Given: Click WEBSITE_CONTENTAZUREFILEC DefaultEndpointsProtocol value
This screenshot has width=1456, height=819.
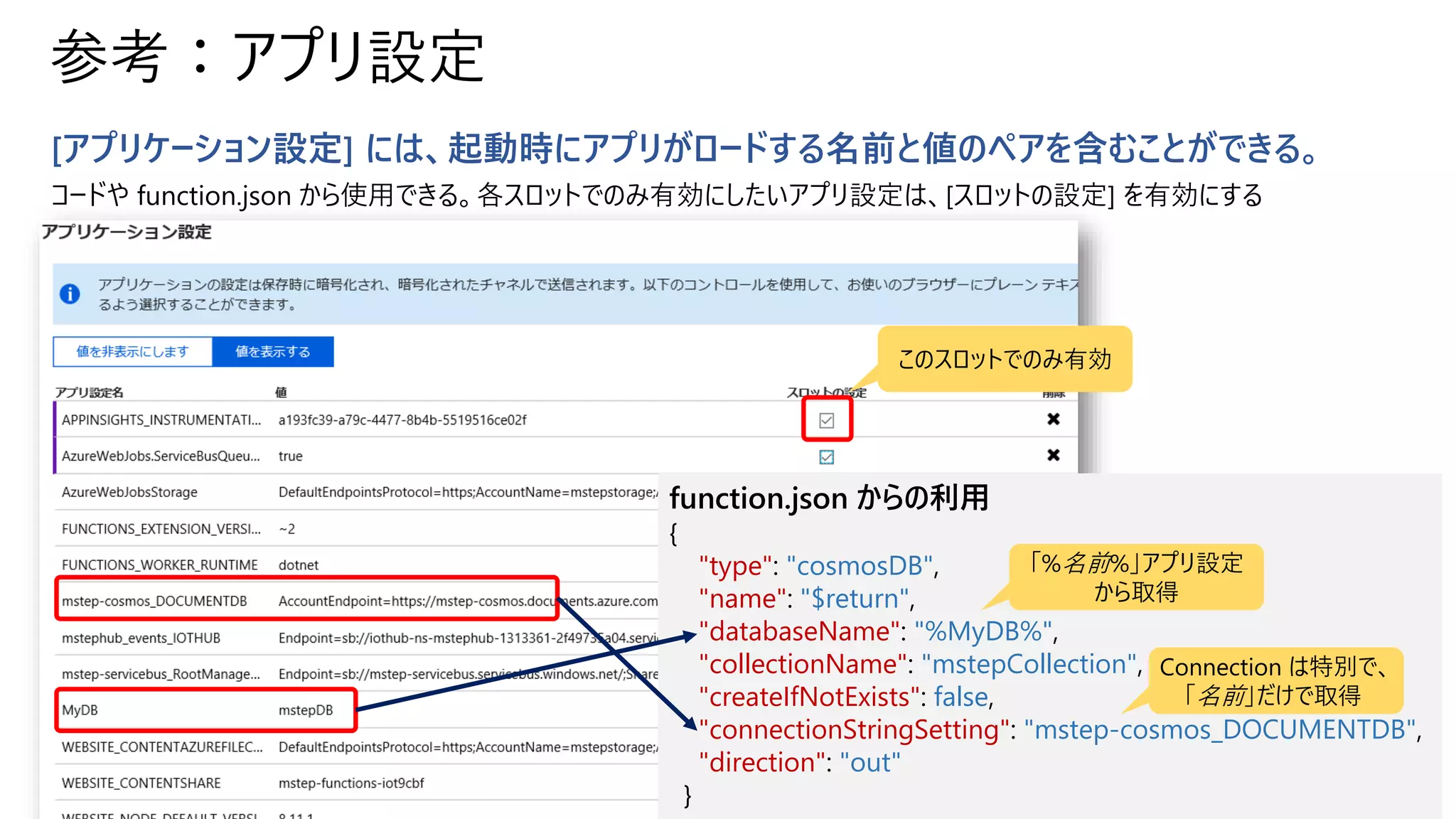Looking at the screenshot, I should click(x=468, y=746).
